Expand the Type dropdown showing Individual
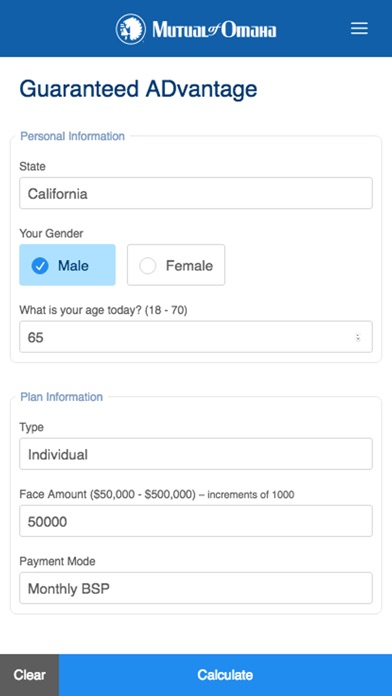 (x=196, y=454)
